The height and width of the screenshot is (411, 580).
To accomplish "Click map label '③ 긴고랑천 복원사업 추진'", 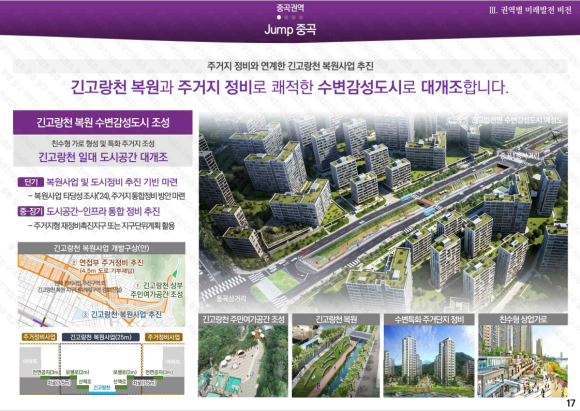I will point(122,314).
